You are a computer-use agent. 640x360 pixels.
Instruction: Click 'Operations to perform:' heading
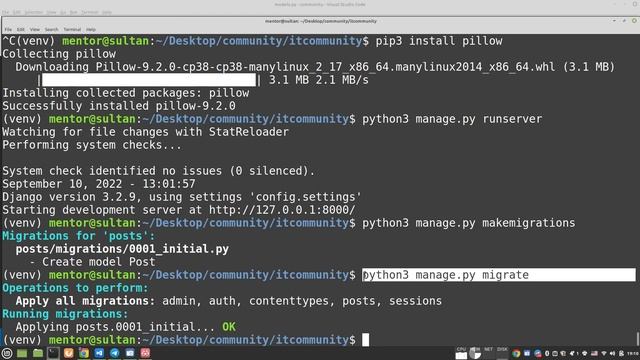pyautogui.click(x=75, y=288)
